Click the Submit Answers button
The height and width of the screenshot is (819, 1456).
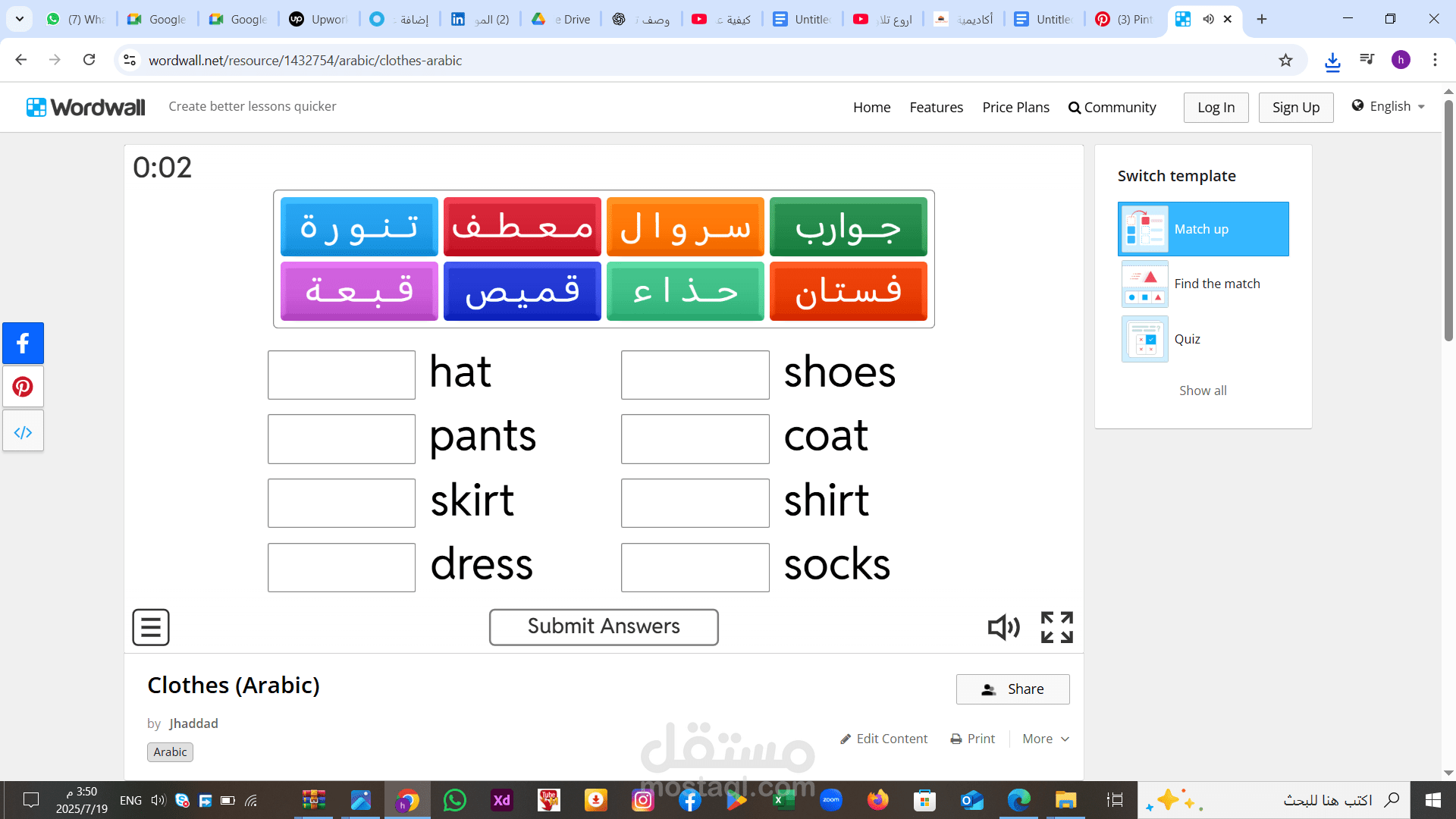coord(604,627)
